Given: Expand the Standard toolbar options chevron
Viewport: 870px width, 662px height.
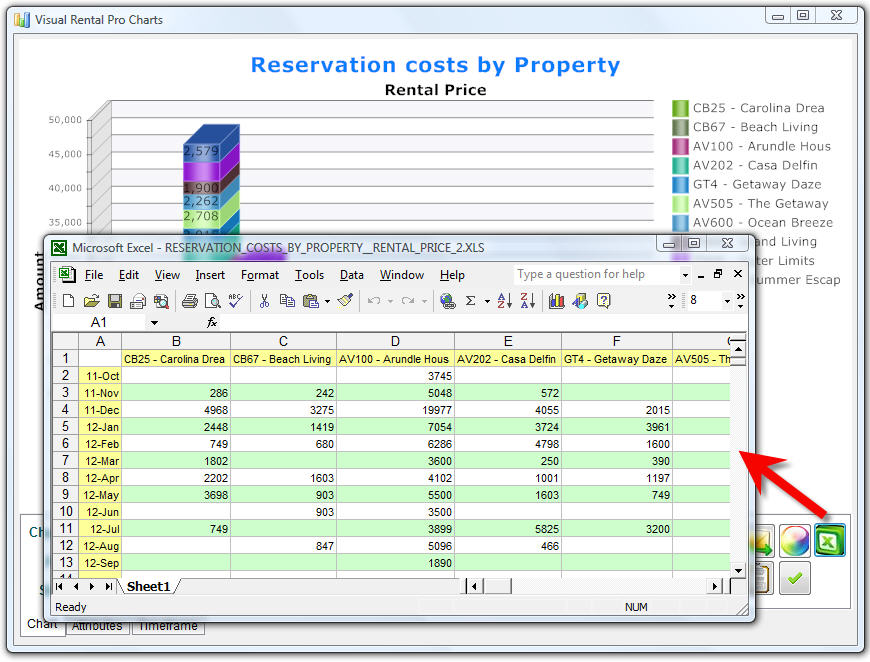Looking at the screenshot, I should [x=671, y=300].
